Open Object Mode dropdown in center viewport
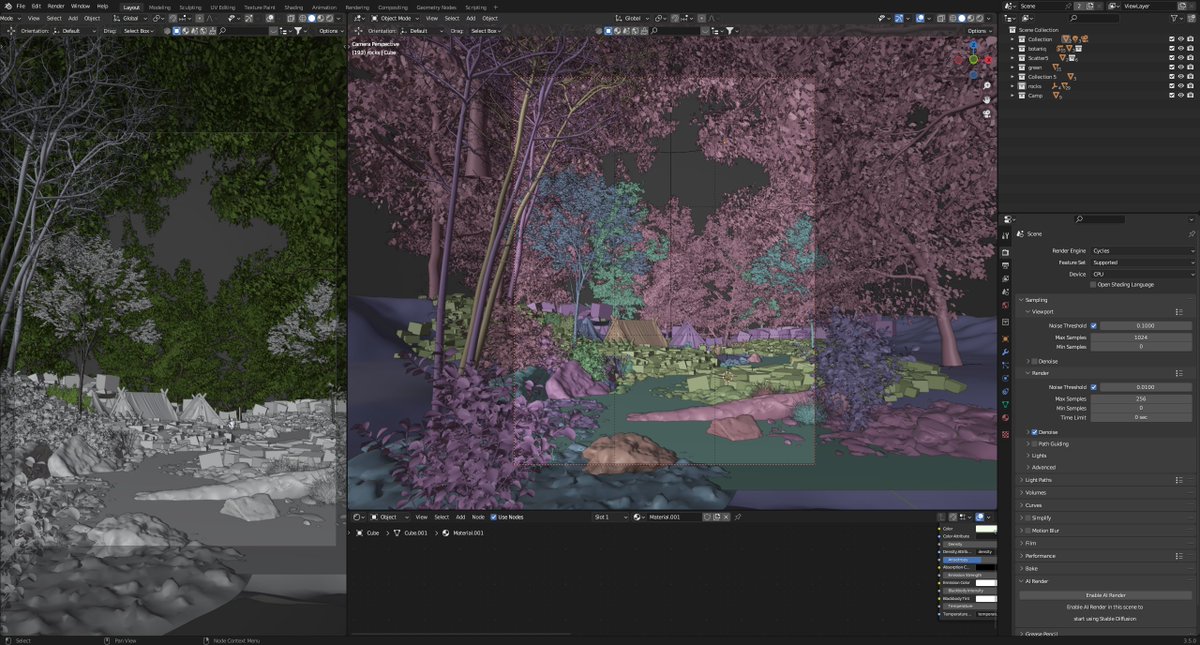The image size is (1200, 645). (x=394, y=18)
